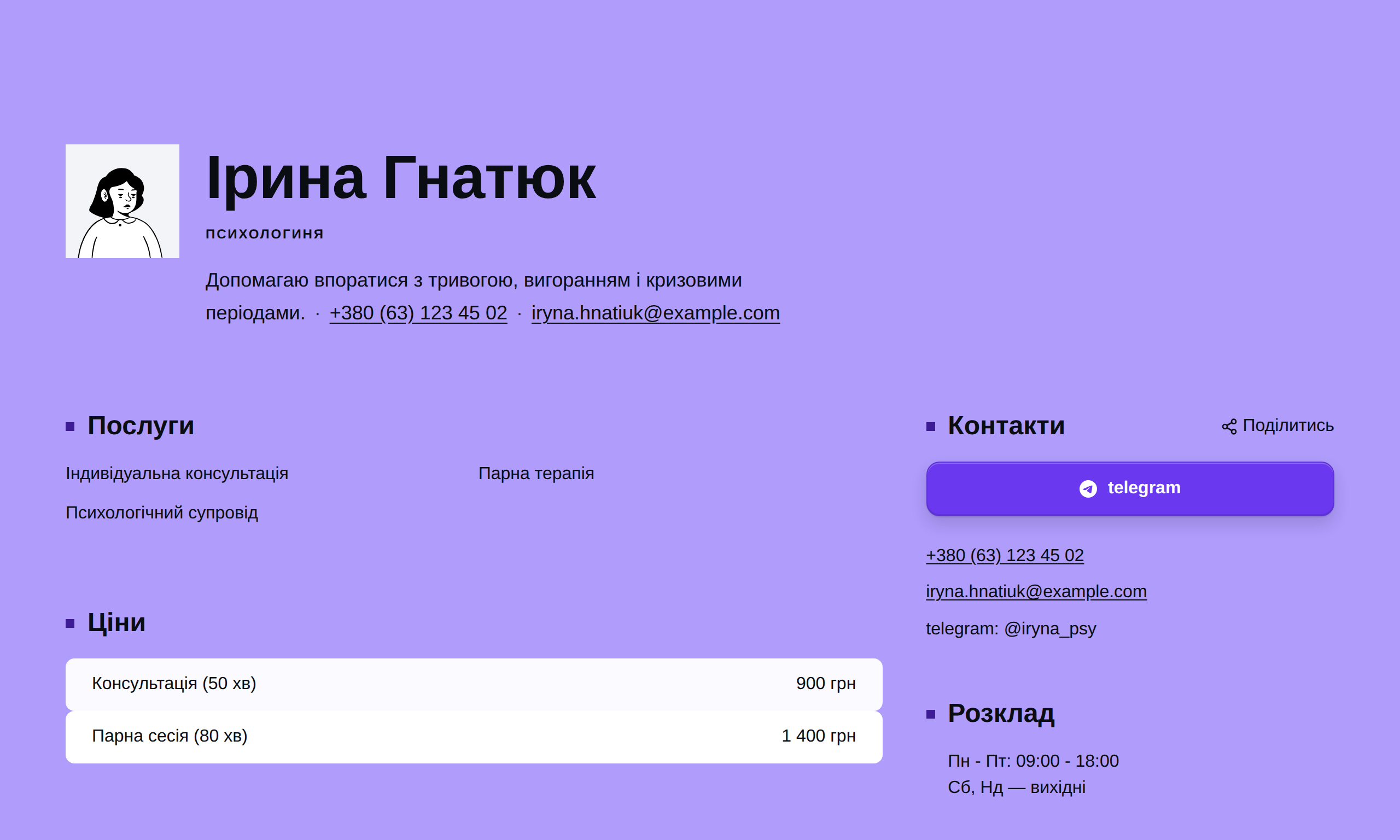Image resolution: width=1400 pixels, height=840 pixels.
Task: Click the share icon next to Поділитись
Action: (x=1228, y=427)
